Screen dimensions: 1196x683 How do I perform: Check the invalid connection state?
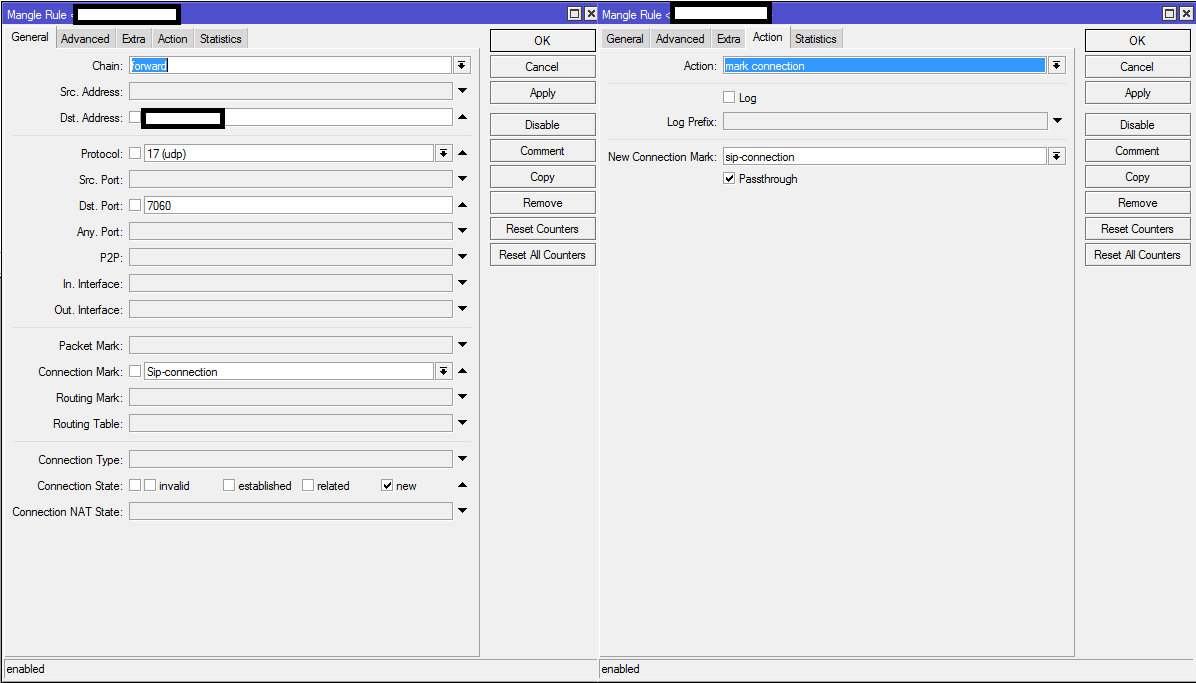[x=150, y=485]
